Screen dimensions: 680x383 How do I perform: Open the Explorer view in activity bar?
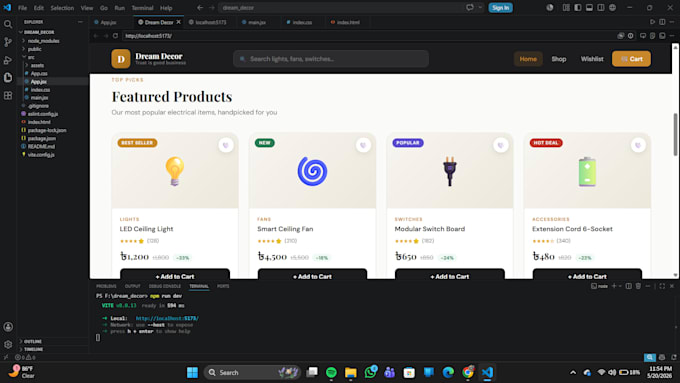coord(8,77)
